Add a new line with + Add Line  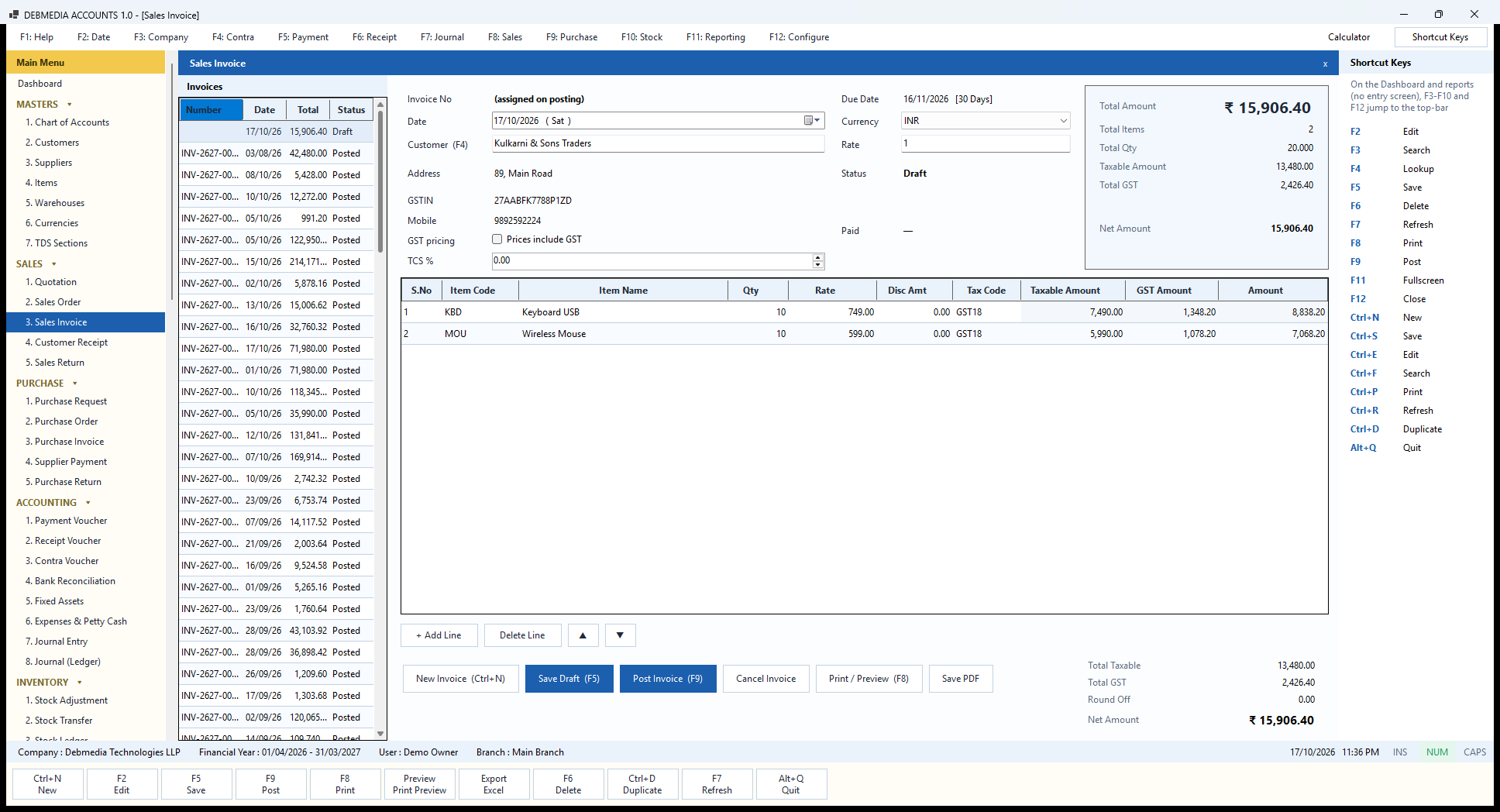pyautogui.click(x=439, y=635)
